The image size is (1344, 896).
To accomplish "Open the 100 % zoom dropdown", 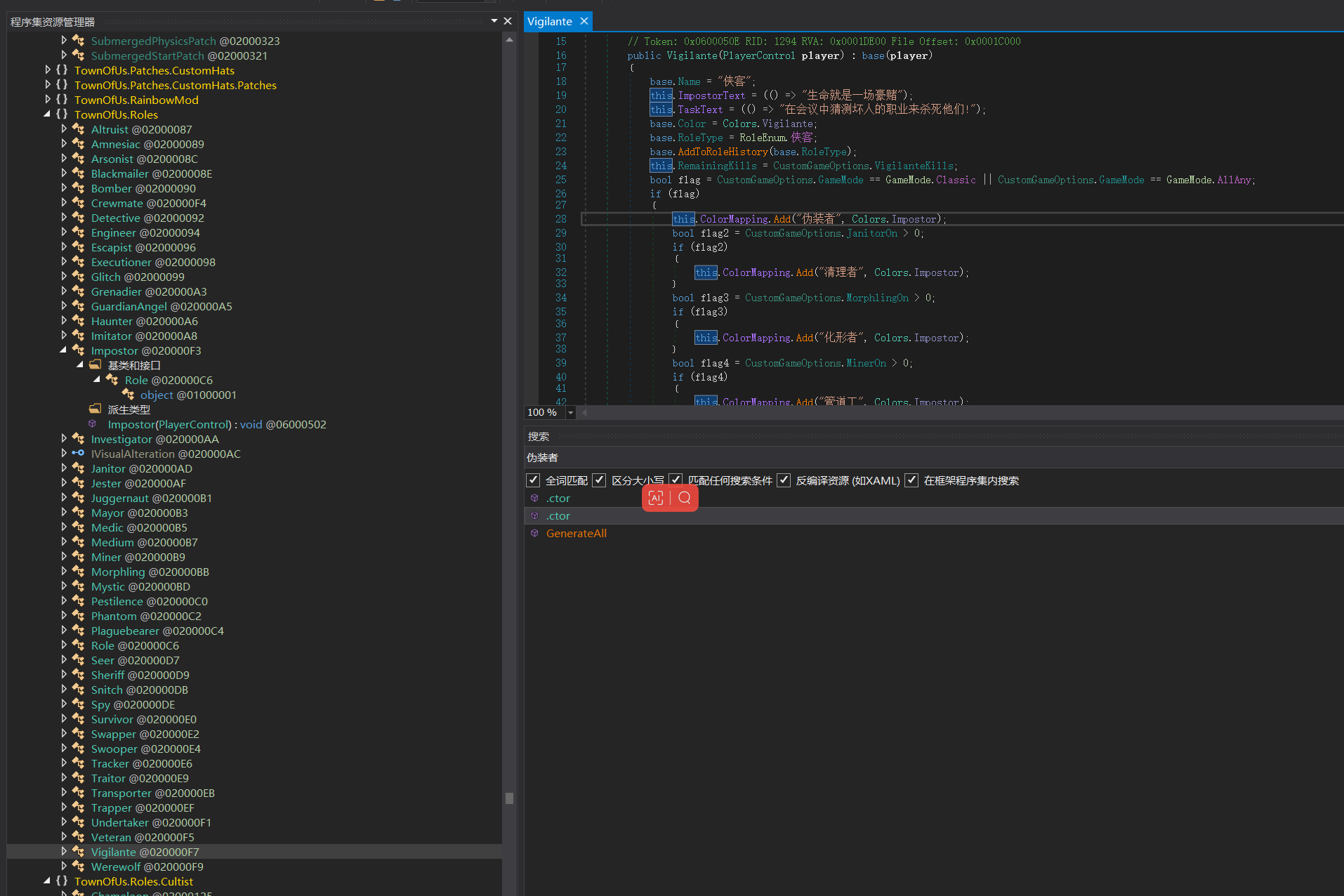I will [570, 413].
